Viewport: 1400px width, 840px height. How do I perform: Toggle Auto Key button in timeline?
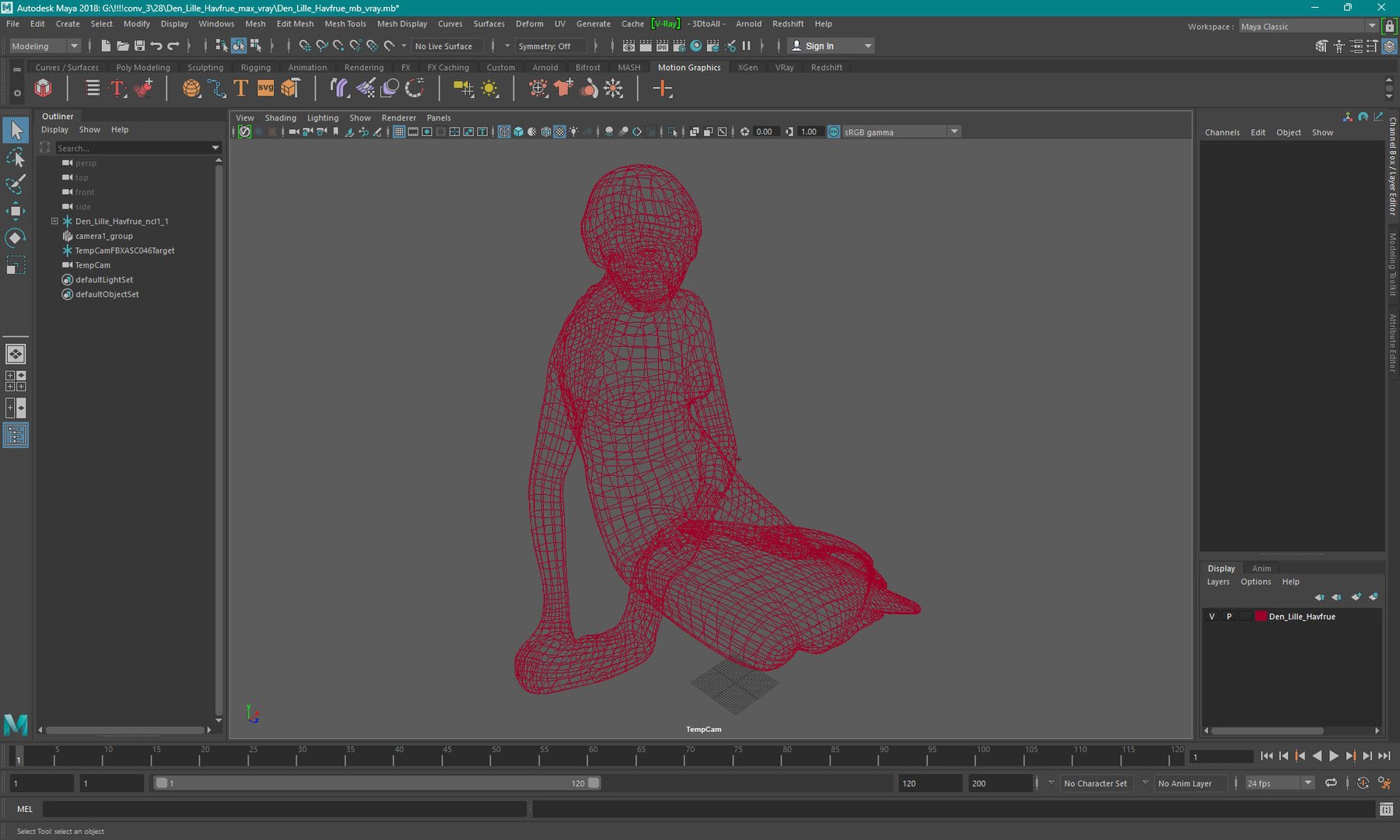(x=1363, y=783)
